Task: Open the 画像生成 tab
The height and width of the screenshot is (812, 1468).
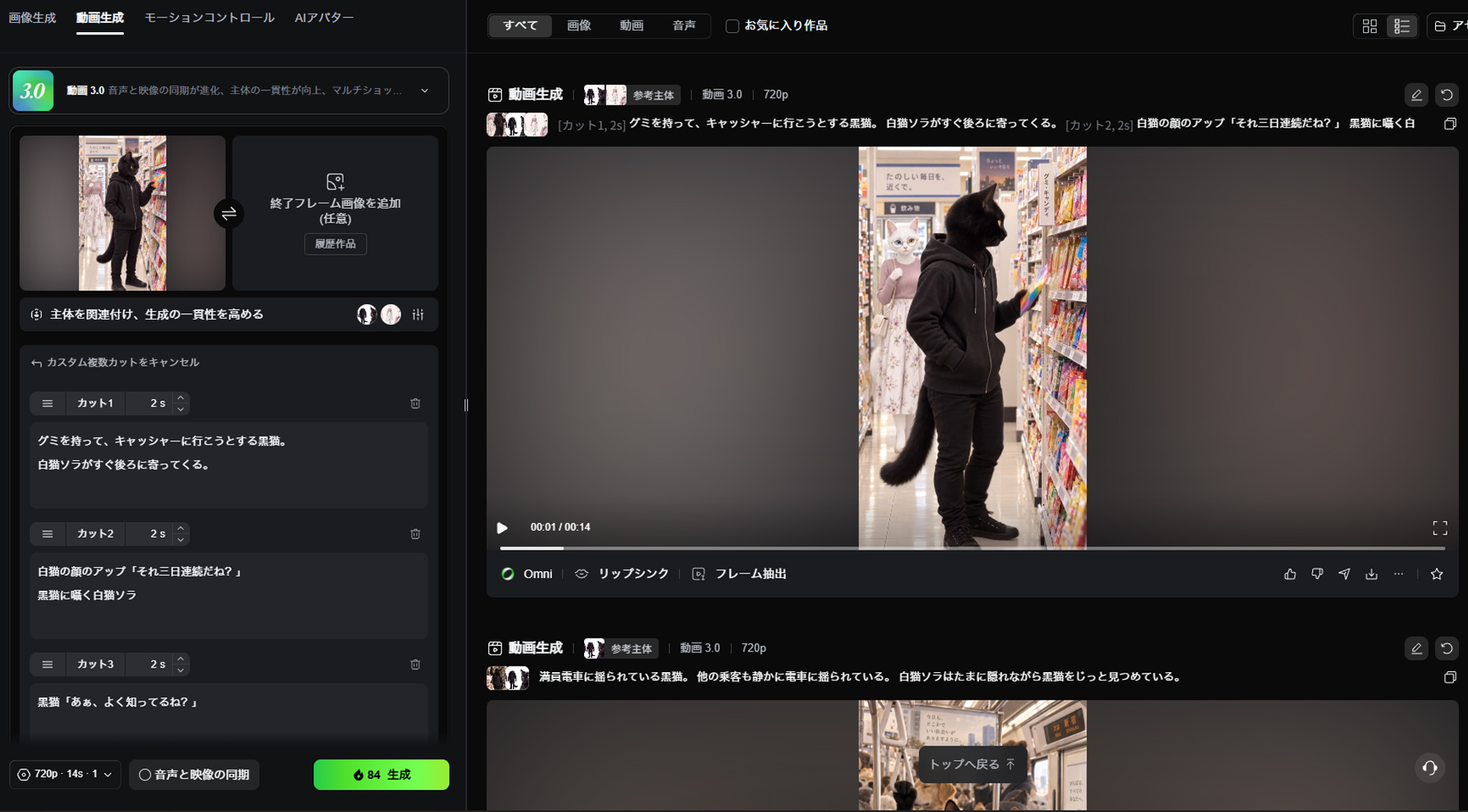Action: (x=32, y=18)
